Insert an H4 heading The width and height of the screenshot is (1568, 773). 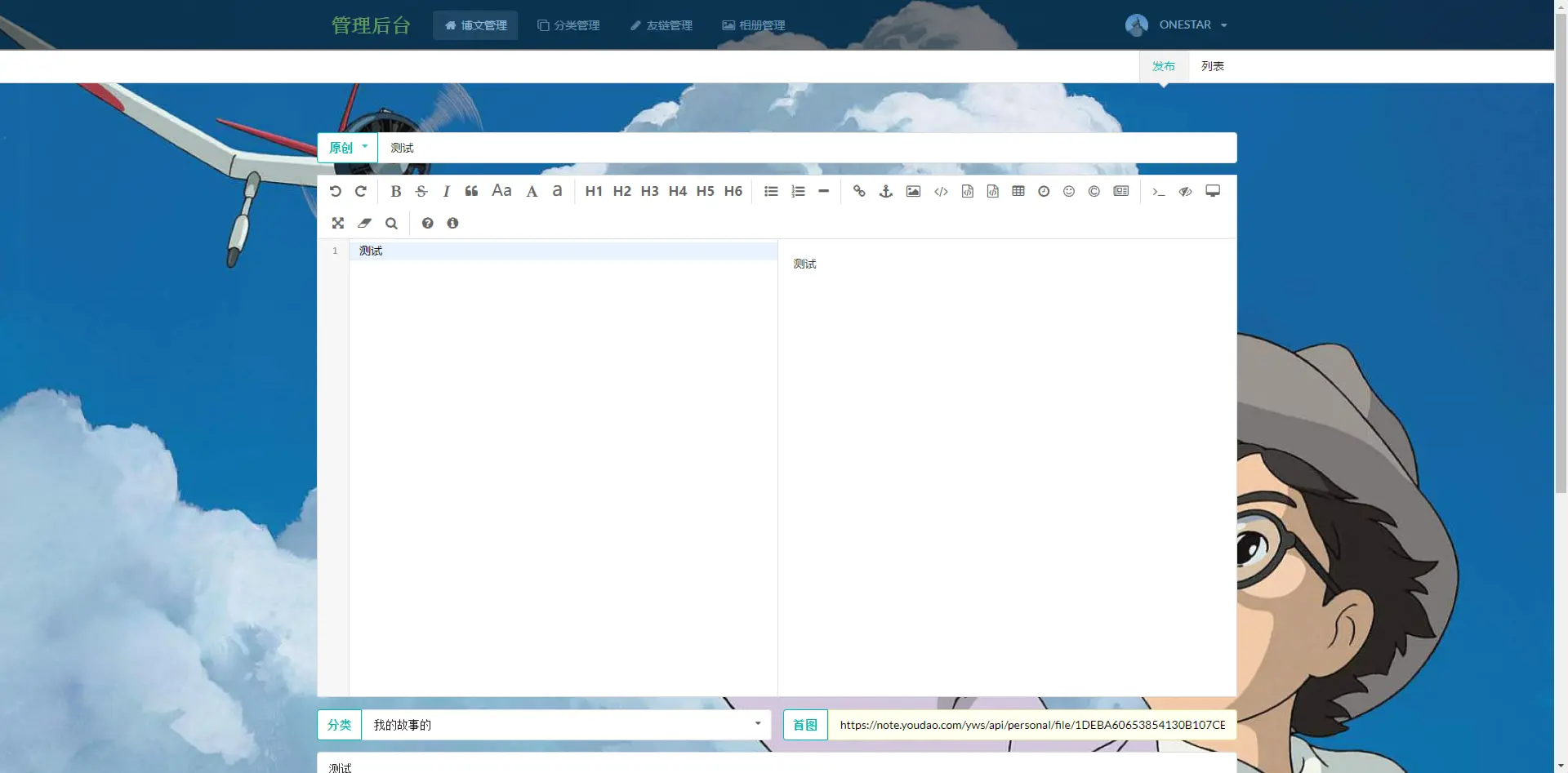coord(678,191)
